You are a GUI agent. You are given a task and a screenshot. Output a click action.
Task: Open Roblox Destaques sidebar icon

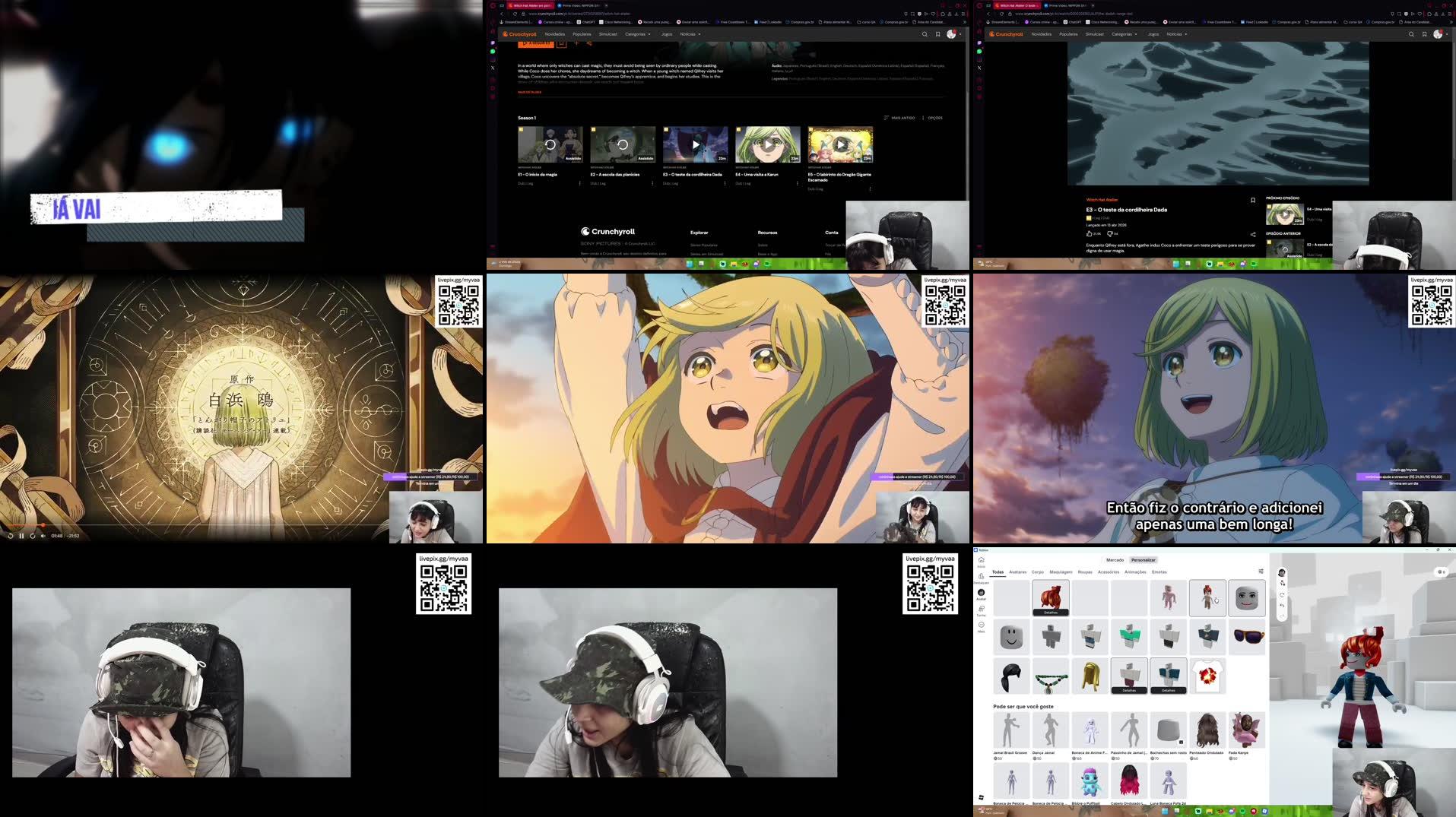[x=981, y=577]
